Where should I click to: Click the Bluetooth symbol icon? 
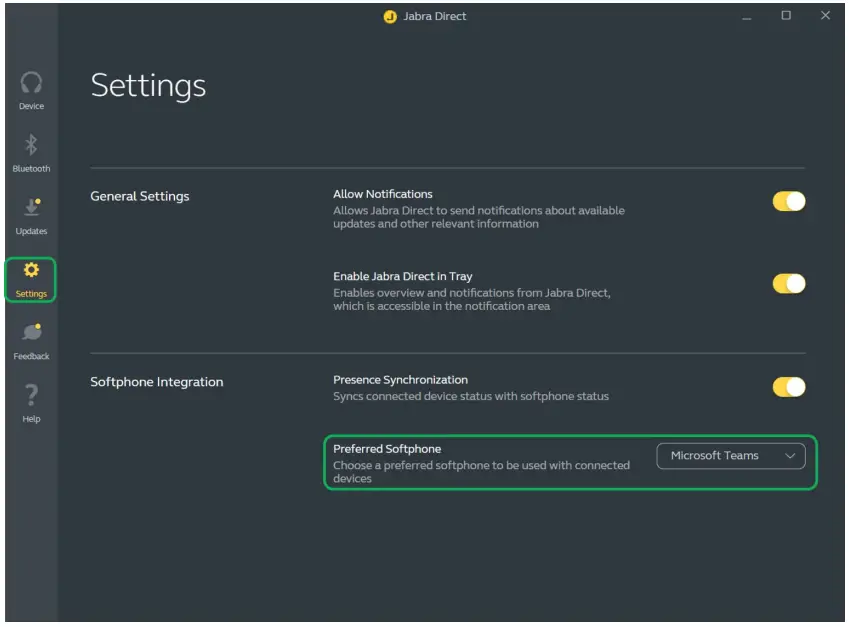(31, 145)
